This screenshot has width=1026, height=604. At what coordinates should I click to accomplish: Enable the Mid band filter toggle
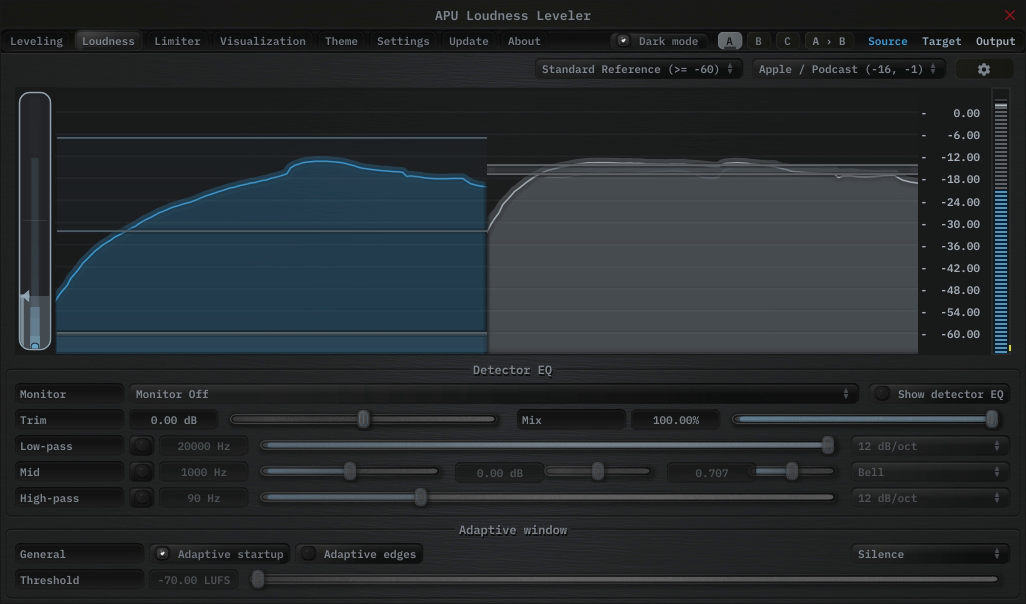pyautogui.click(x=142, y=472)
